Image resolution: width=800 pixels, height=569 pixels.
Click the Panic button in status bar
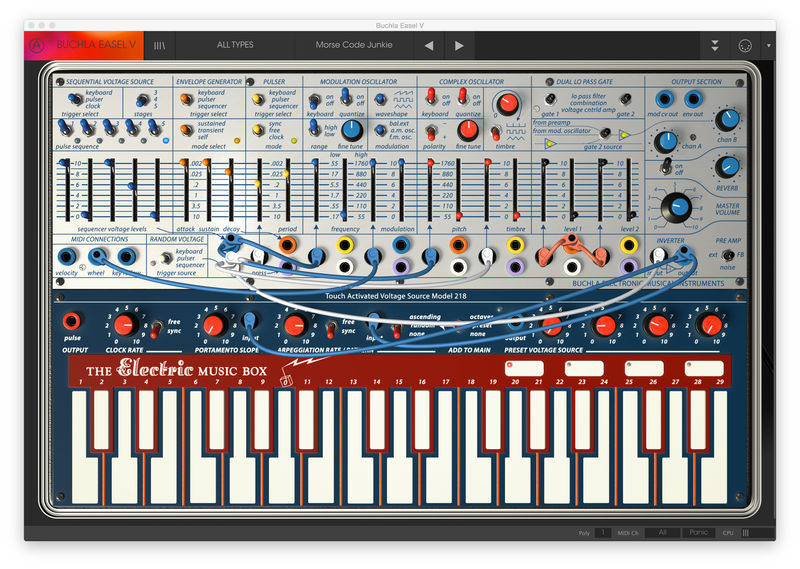[x=698, y=532]
